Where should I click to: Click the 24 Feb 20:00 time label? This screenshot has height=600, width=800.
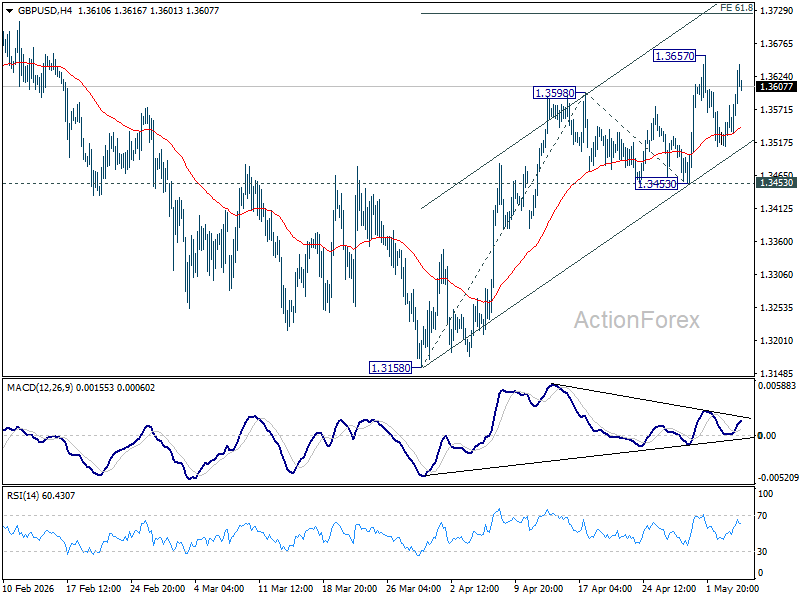[x=158, y=589]
